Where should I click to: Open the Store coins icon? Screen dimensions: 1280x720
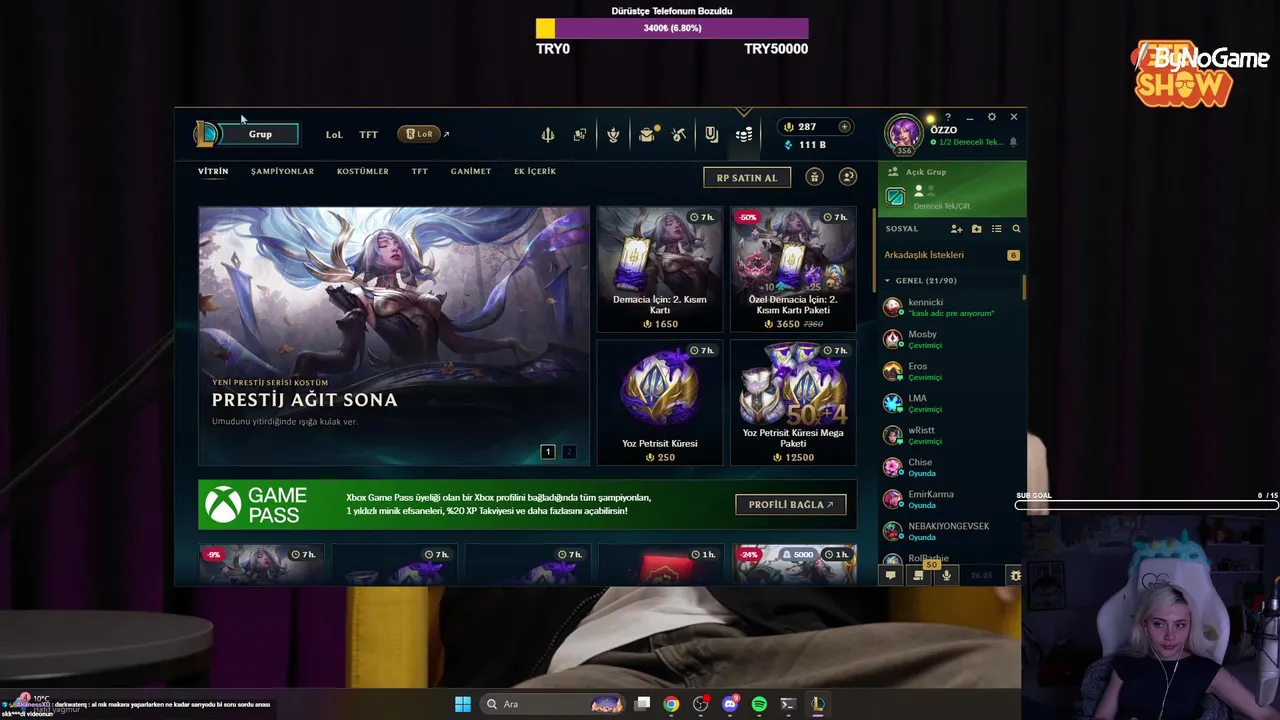[x=744, y=135]
